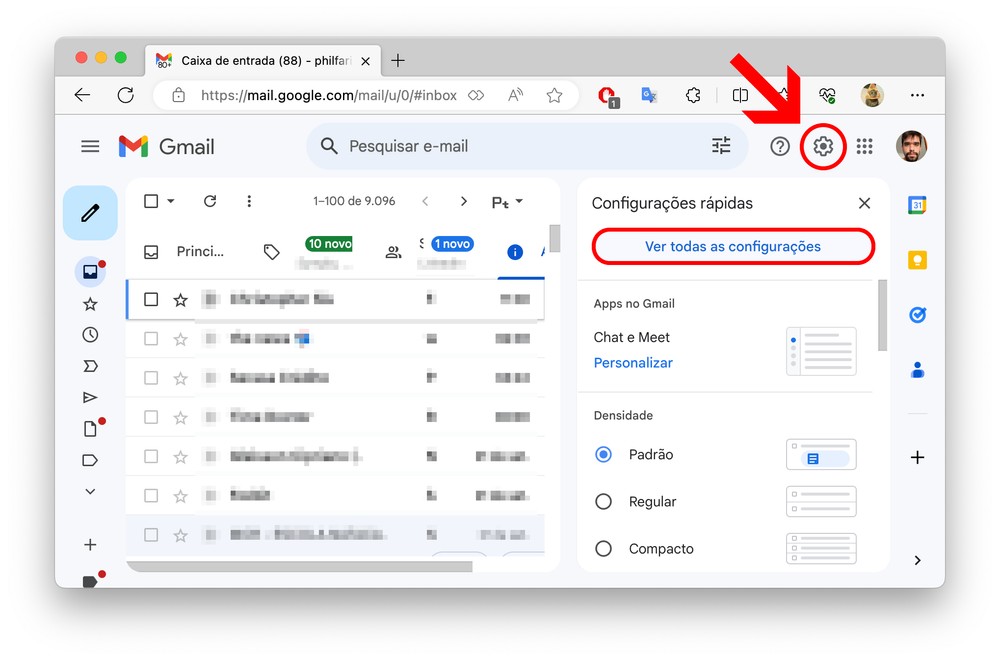Click Ver todas as configurações button

pos(733,247)
